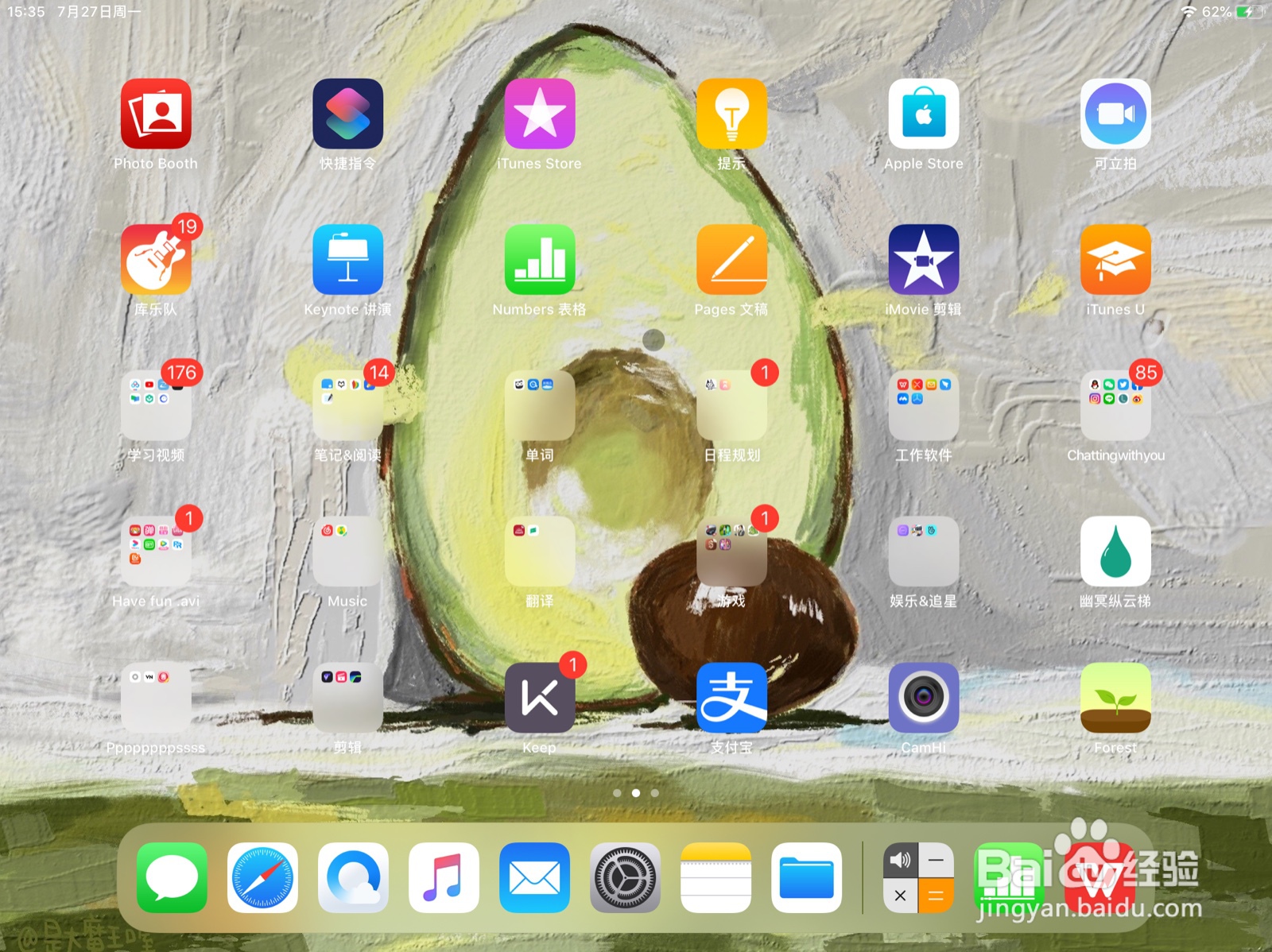This screenshot has height=952, width=1272.
Task: Open GarageBand (库乐队) with 19 badge
Action: pos(156,260)
